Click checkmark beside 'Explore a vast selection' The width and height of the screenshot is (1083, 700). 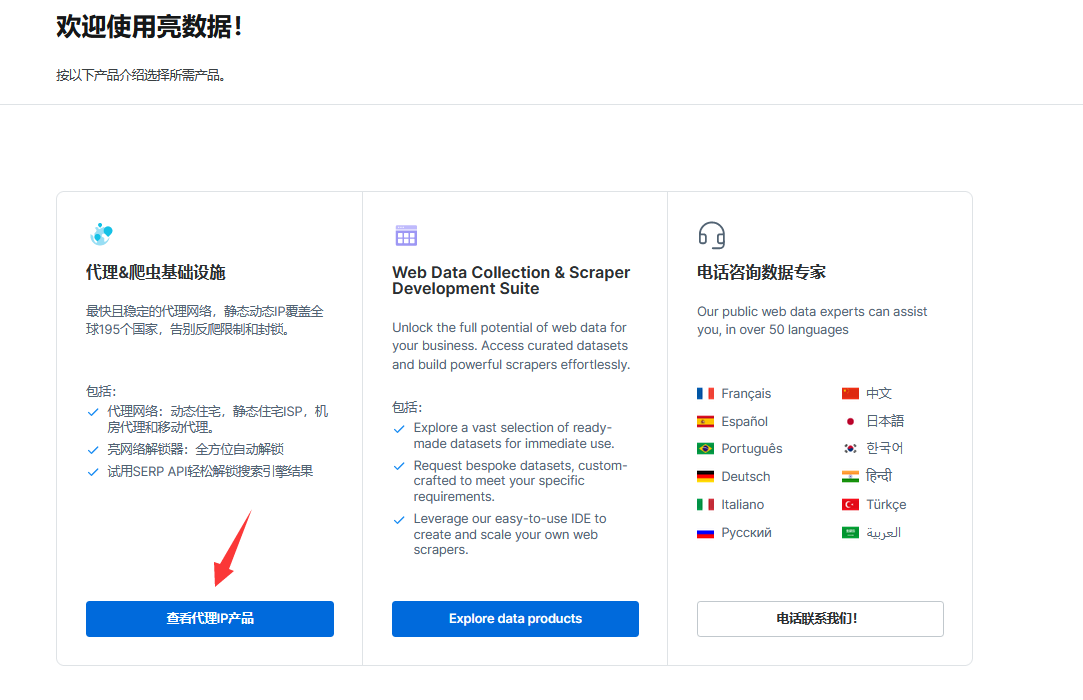click(399, 429)
